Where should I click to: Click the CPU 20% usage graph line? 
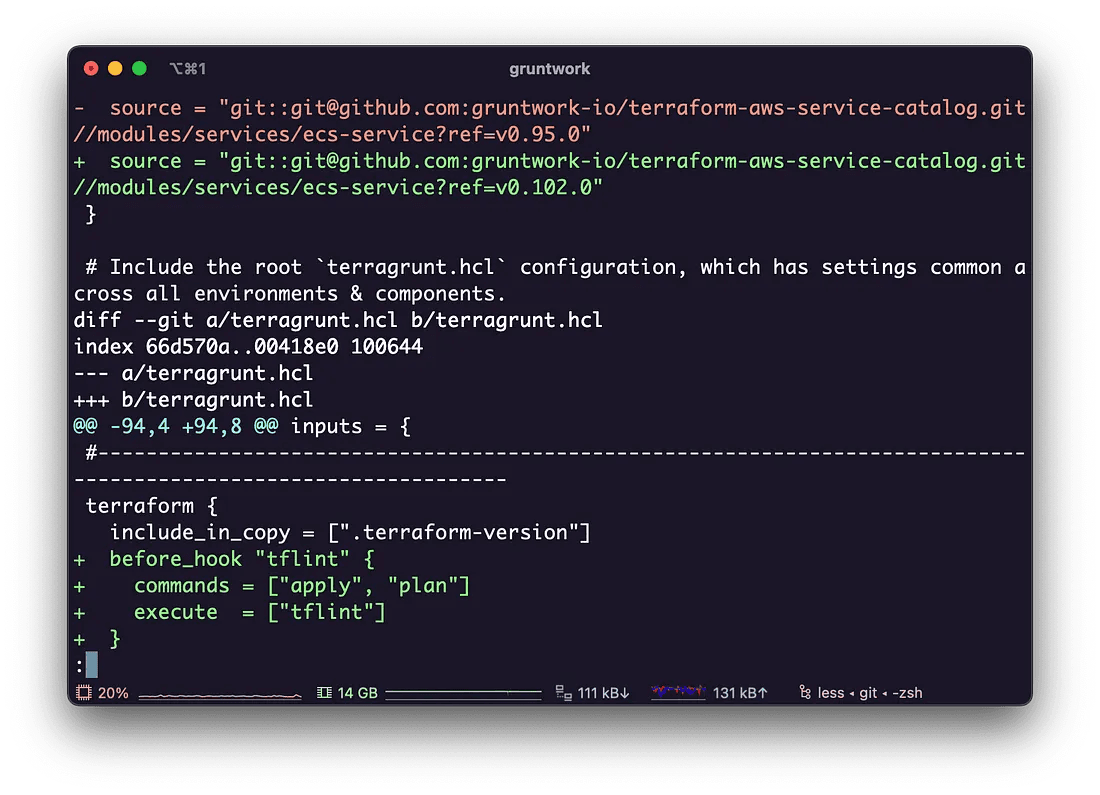[x=220, y=695]
